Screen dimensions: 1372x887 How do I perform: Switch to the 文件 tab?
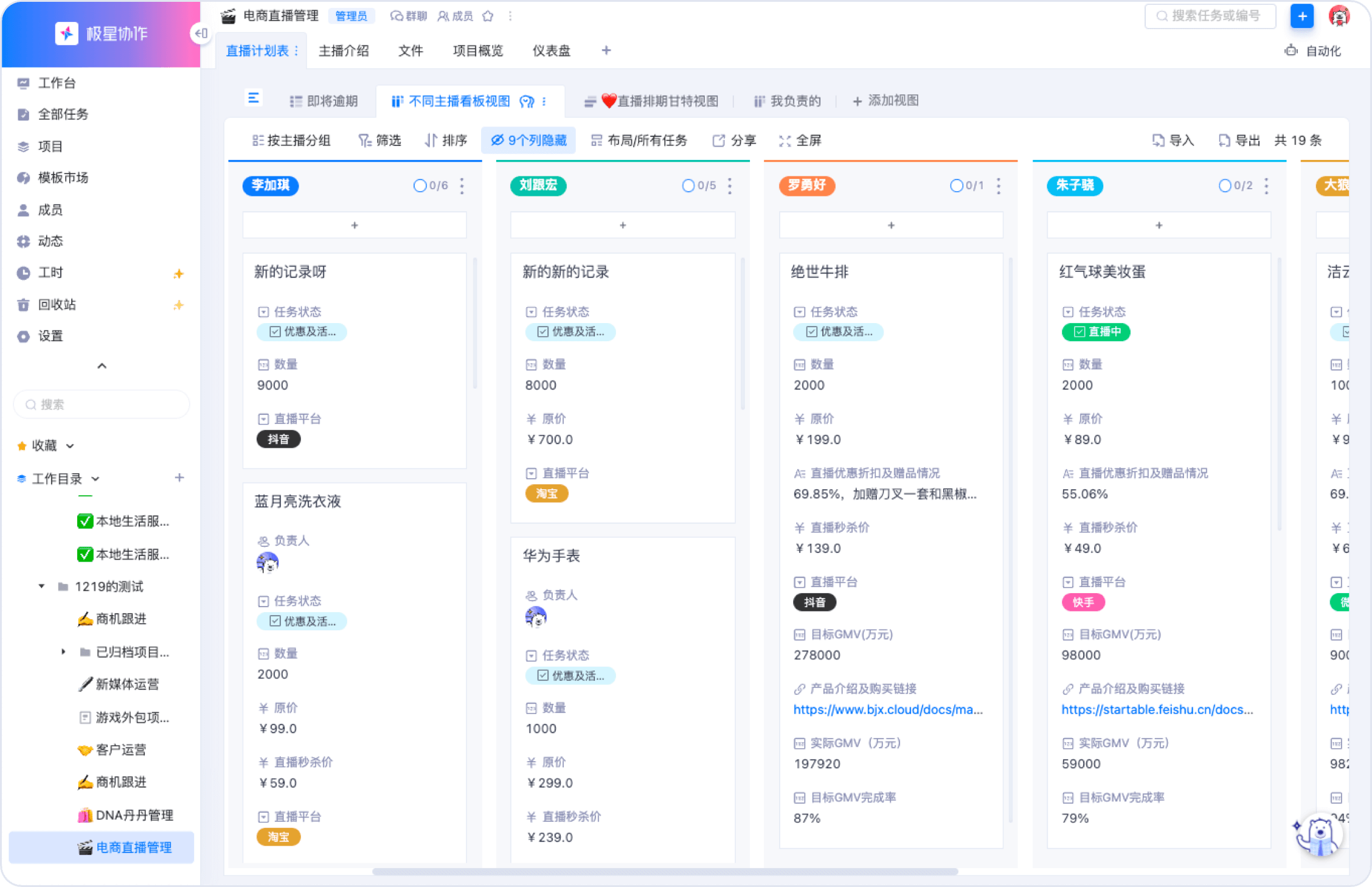coord(411,51)
